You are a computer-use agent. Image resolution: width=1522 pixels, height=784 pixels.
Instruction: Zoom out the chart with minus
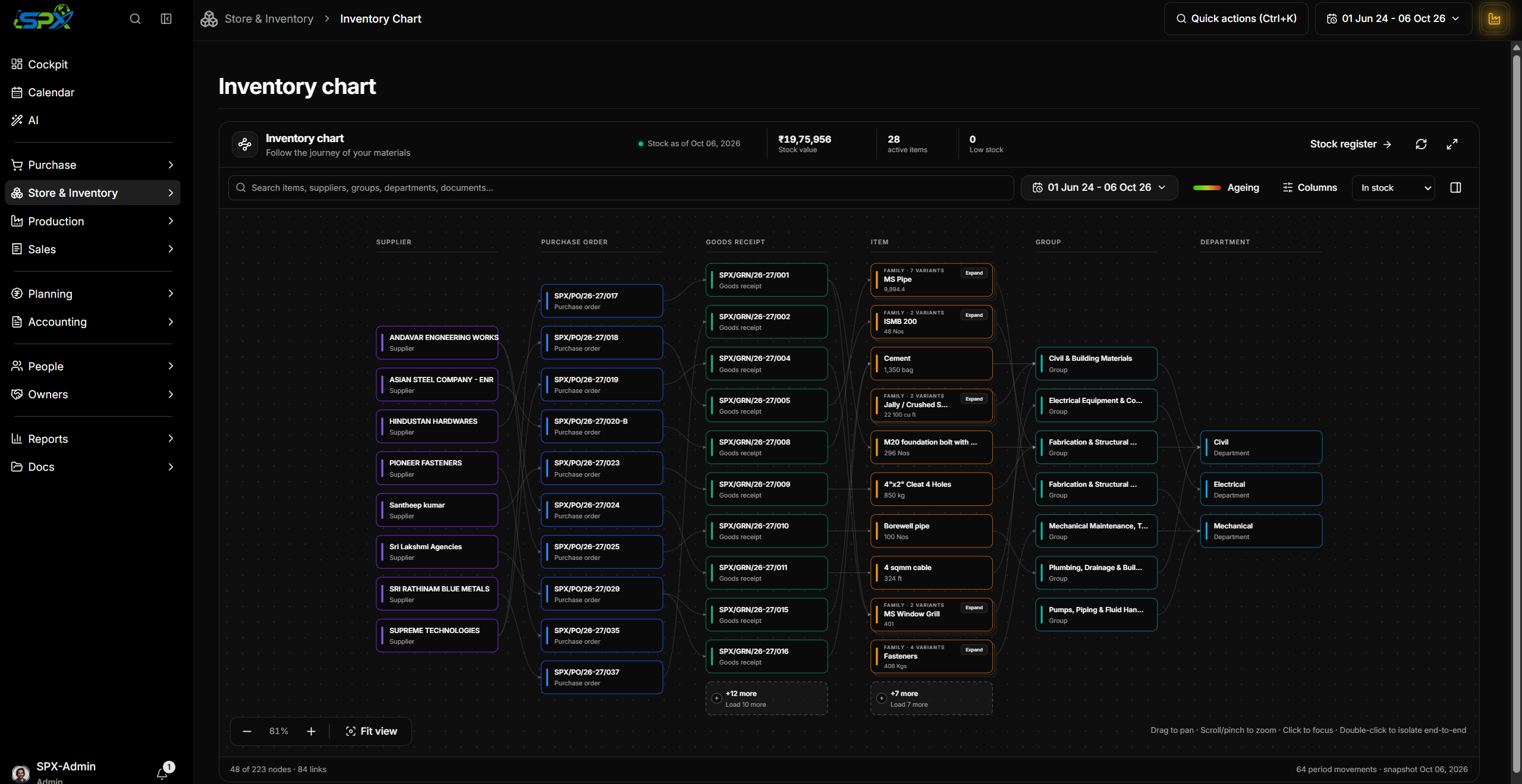tap(247, 732)
